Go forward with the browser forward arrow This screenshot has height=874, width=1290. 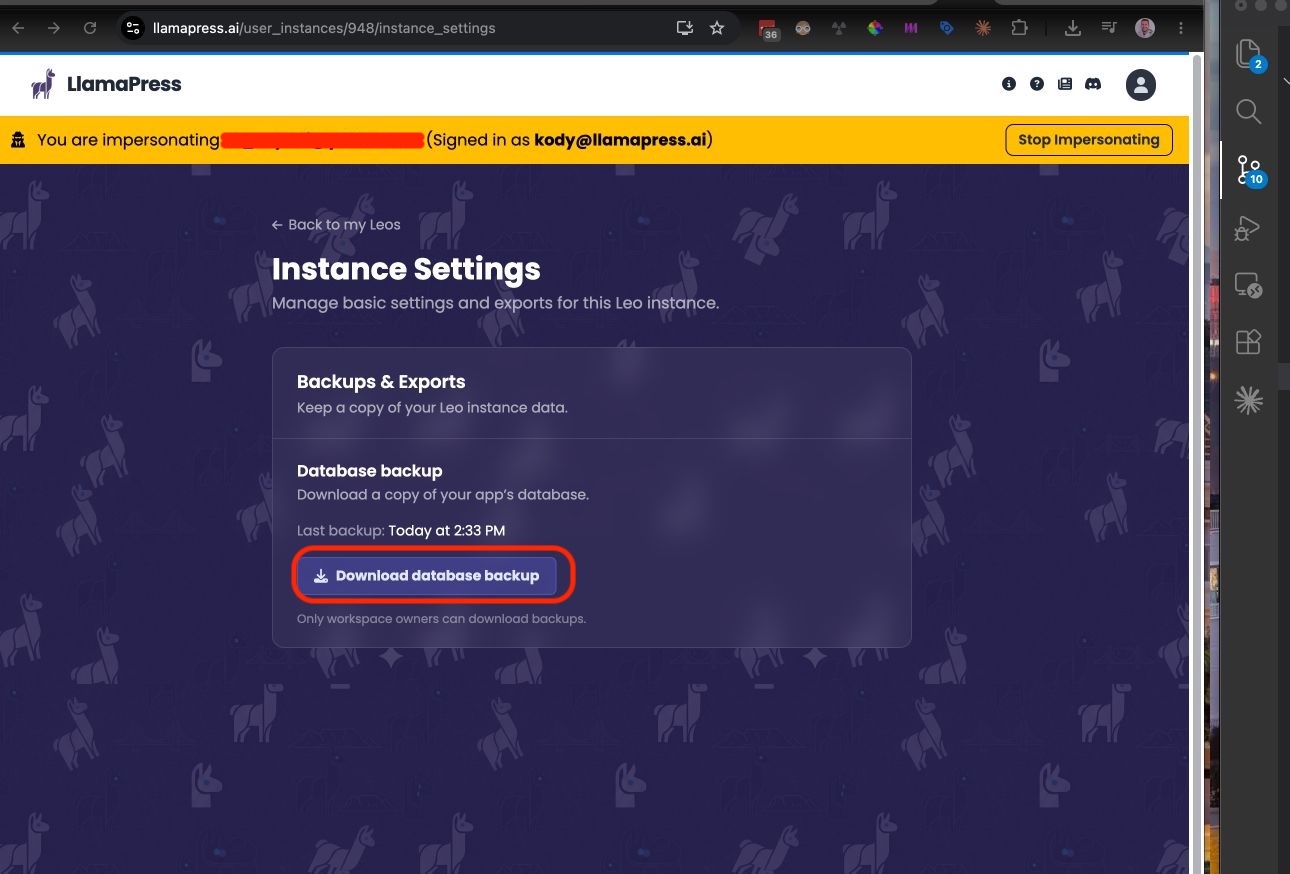[54, 28]
